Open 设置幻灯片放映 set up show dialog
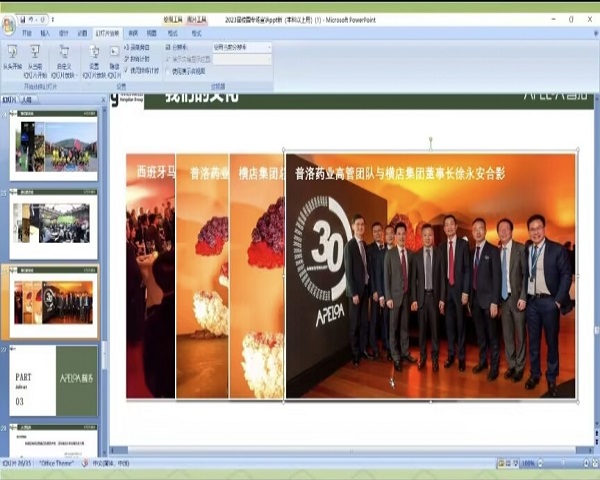 tap(94, 61)
